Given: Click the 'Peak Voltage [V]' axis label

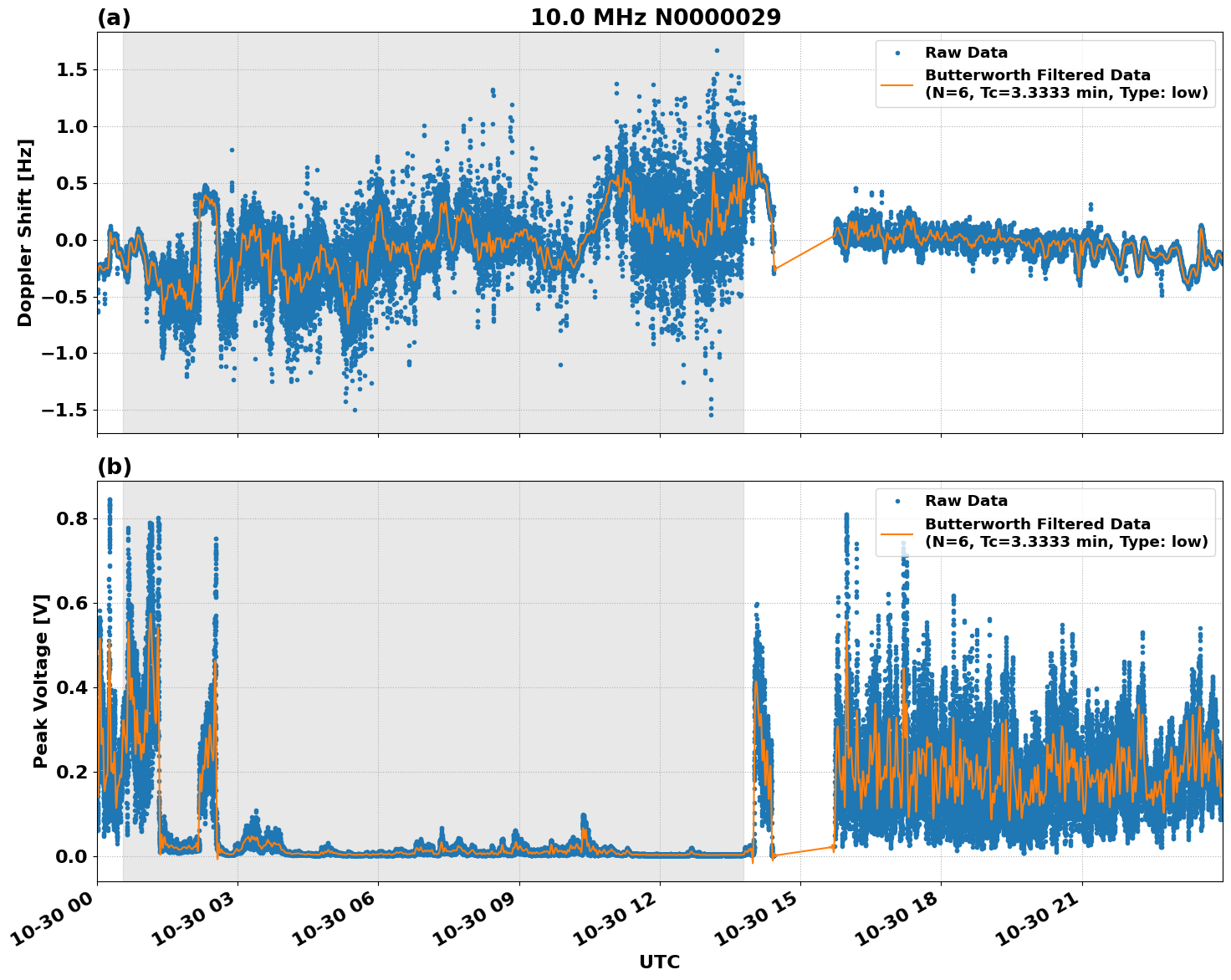Looking at the screenshot, I should 41,681.
